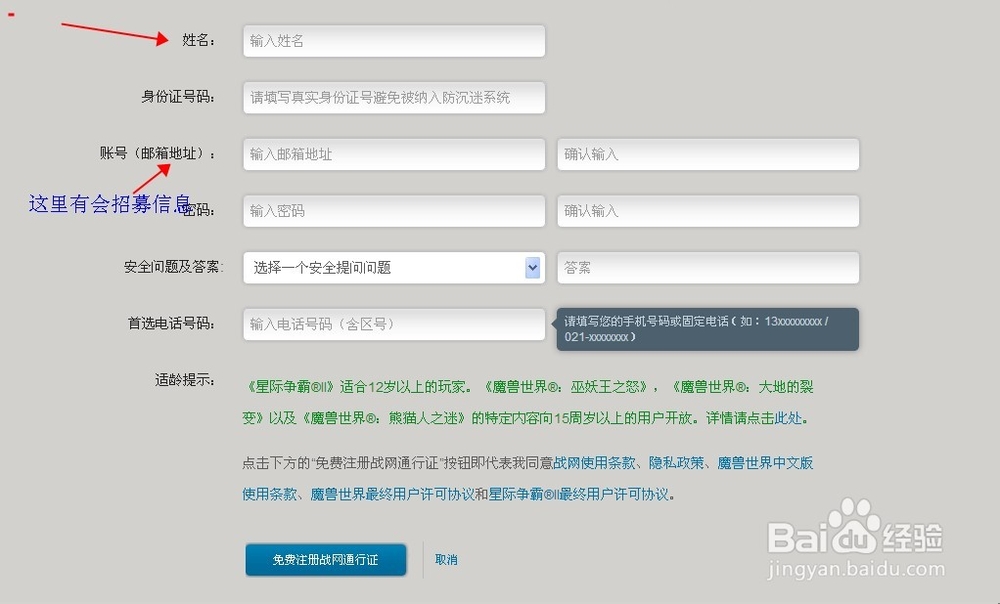The image size is (1000, 604).
Task: Open the 战网使用条款 link
Action: tap(594, 463)
